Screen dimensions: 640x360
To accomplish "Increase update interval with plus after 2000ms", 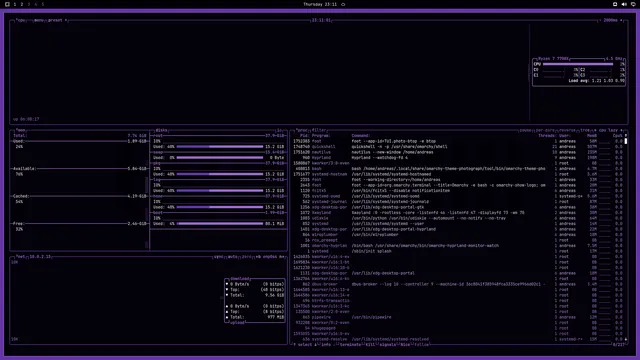I will pos(622,20).
